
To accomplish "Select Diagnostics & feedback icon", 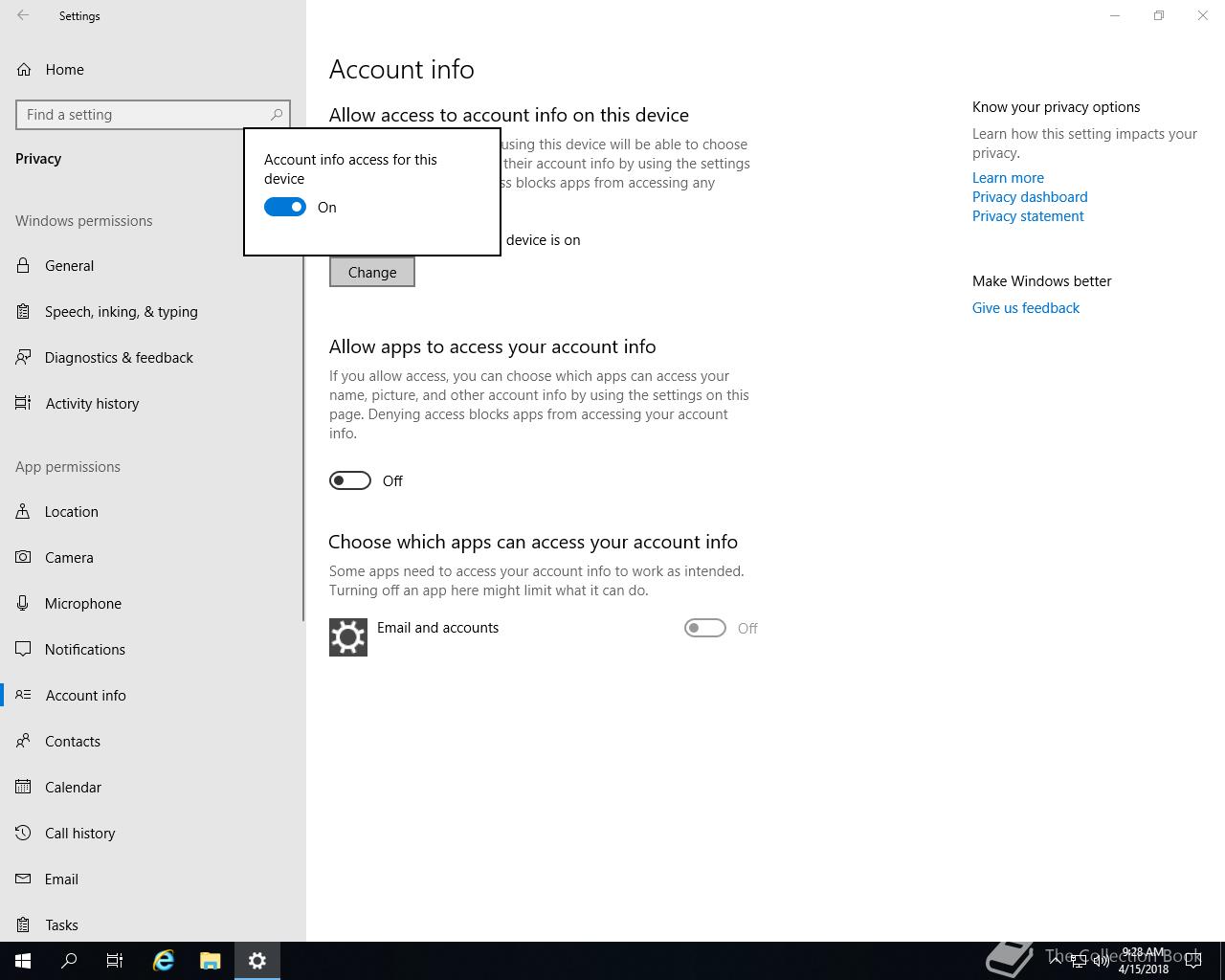I will (23, 357).
